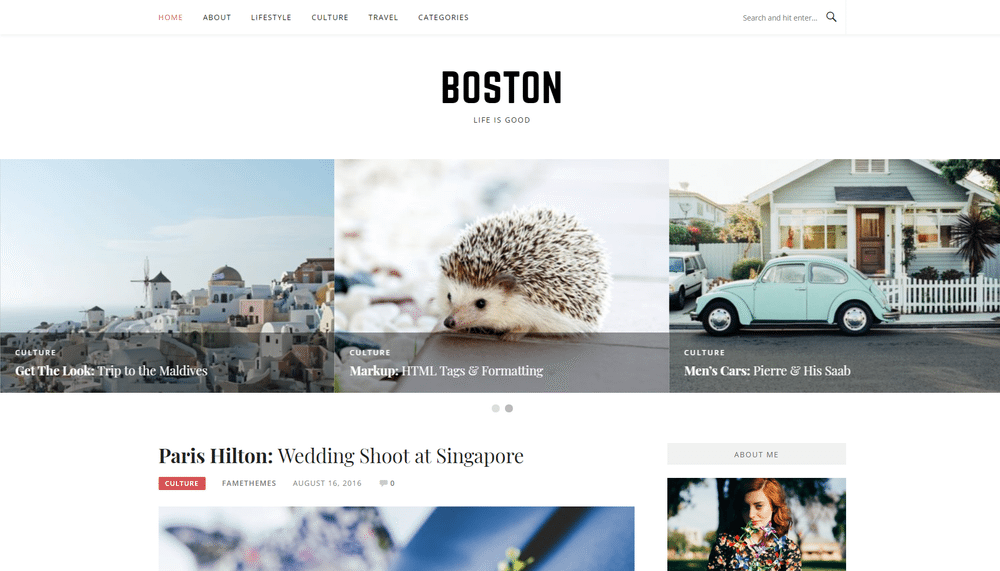Screen dimensions: 1000x571
Task: Click the BOSTON site logo
Action: point(502,87)
